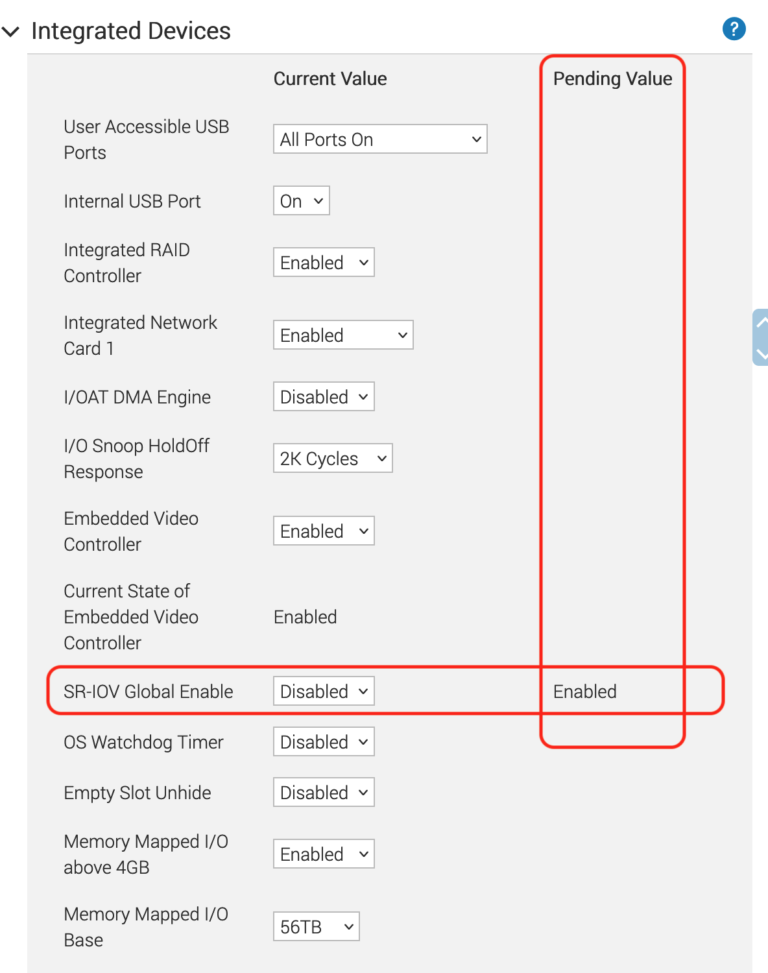Open the Integrated Network Card 1 dropdown
The width and height of the screenshot is (768, 973).
click(343, 334)
